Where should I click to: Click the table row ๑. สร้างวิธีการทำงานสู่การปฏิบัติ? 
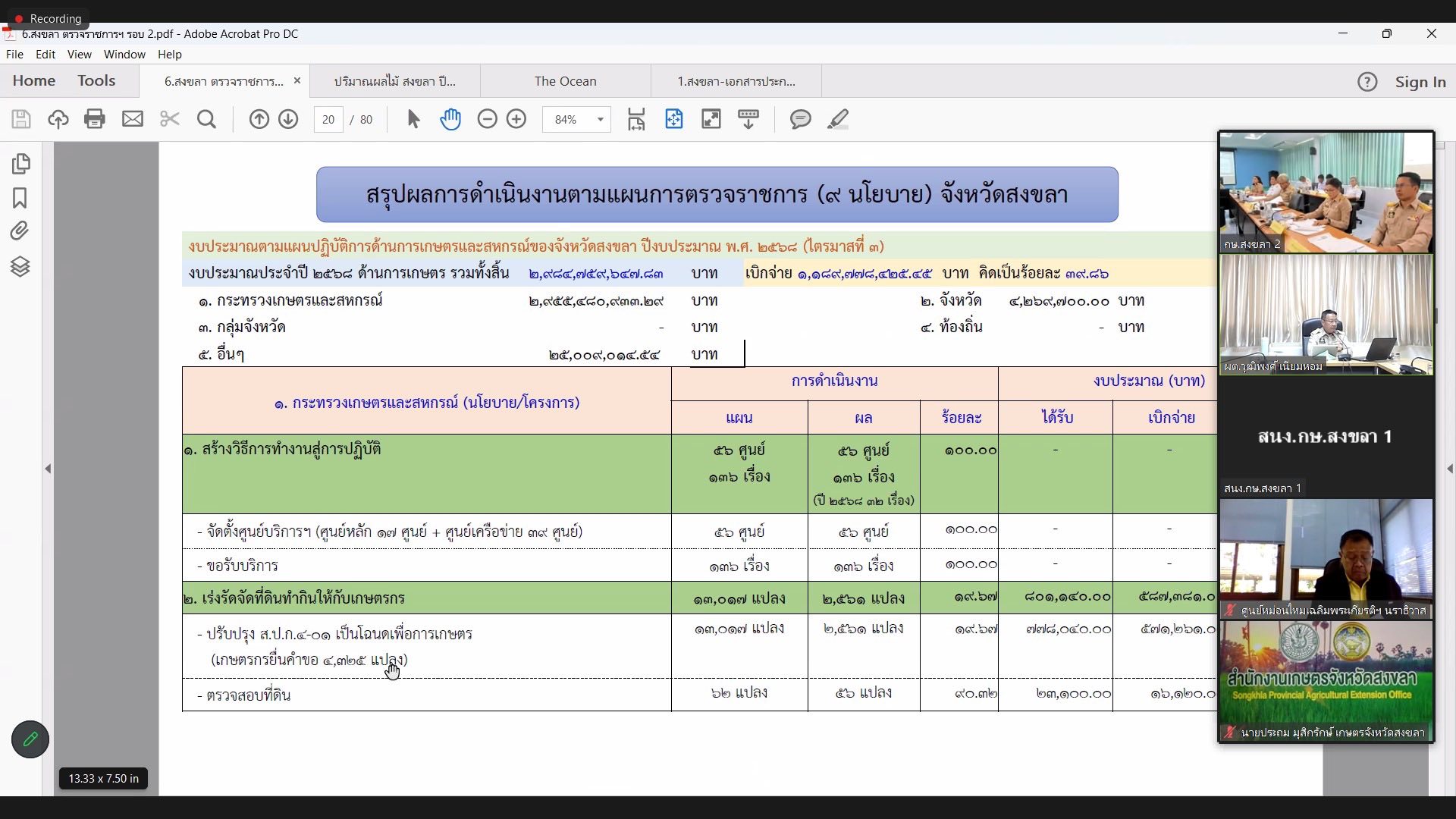pos(699,474)
